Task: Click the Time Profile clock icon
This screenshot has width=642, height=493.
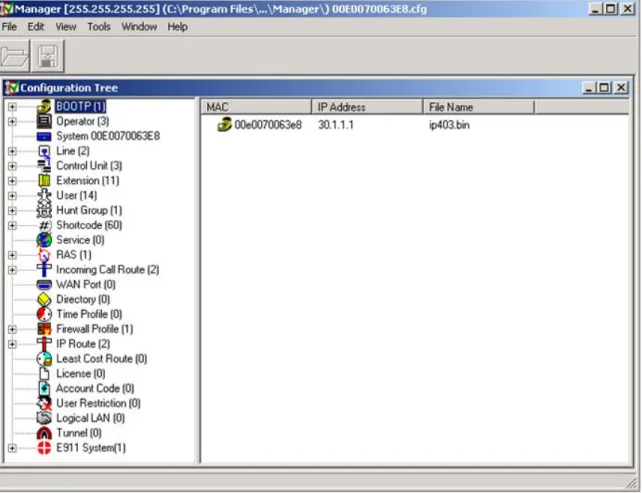Action: [44, 314]
